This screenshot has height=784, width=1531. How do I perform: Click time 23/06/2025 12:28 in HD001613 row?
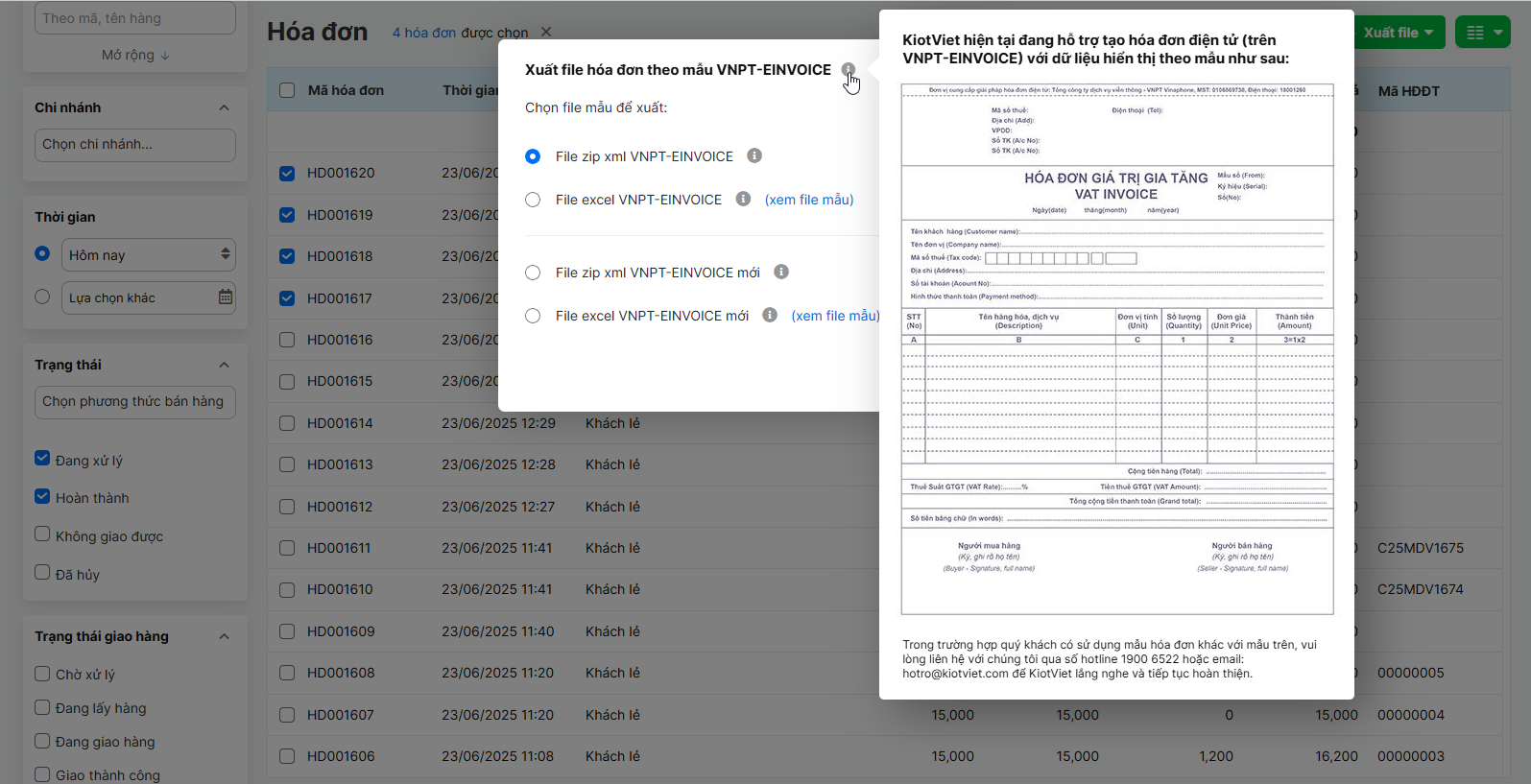[498, 464]
